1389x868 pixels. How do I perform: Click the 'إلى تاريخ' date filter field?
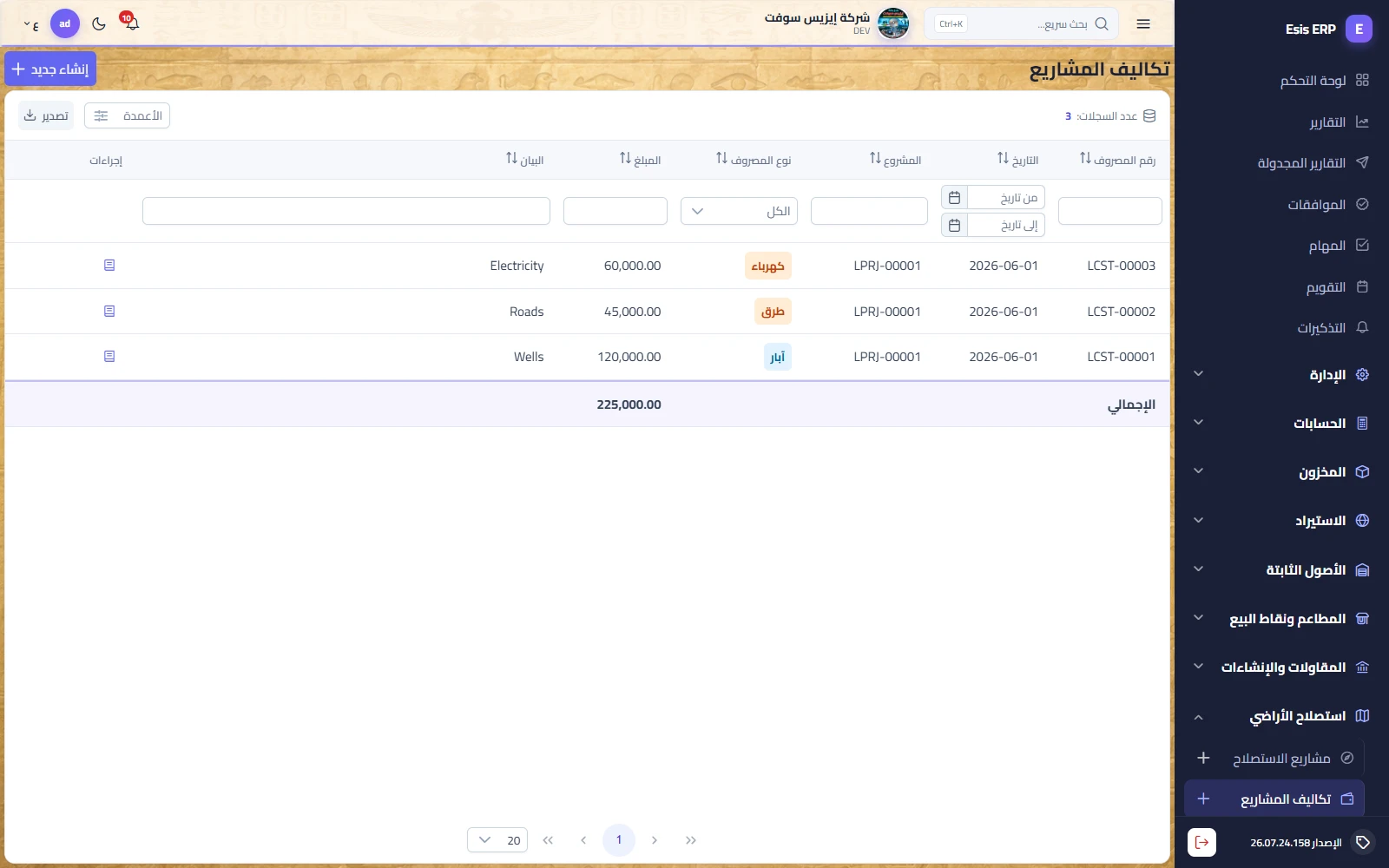pyautogui.click(x=1006, y=226)
